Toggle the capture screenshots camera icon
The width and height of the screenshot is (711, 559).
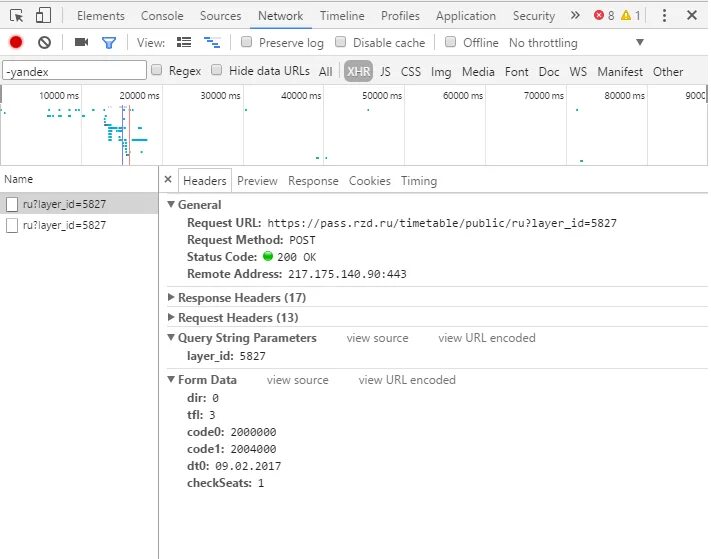click(x=82, y=42)
